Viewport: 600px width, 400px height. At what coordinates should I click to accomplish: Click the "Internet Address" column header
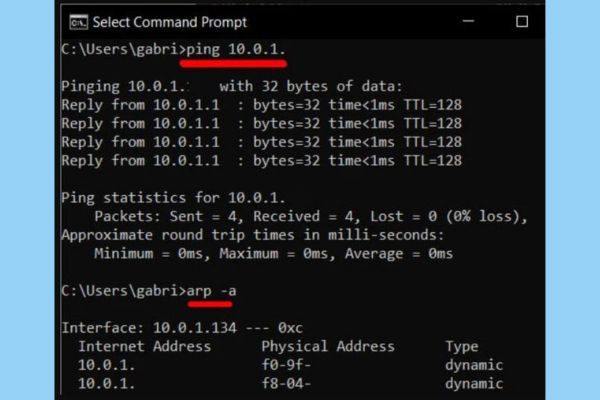pyautogui.click(x=144, y=346)
